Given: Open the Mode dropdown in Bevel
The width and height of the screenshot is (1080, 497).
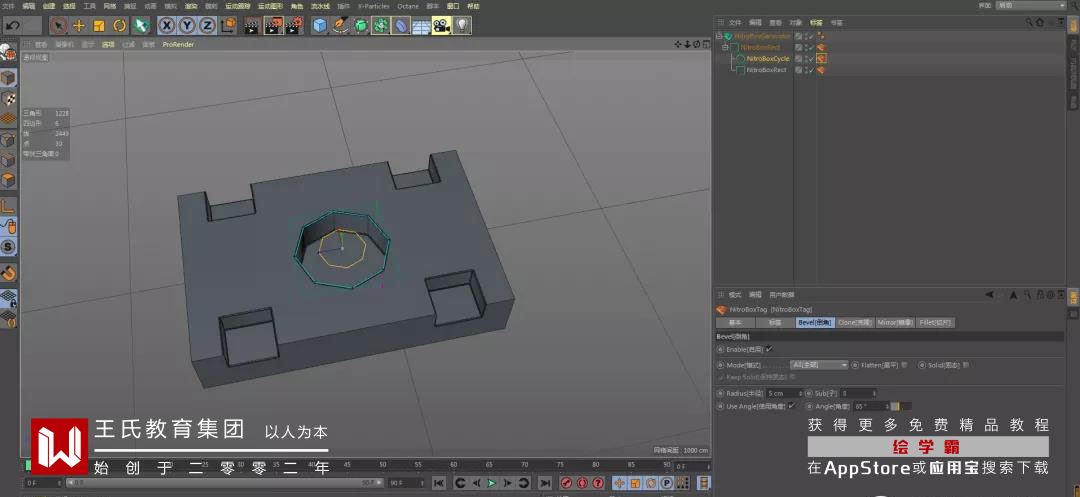Looking at the screenshot, I should click(819, 365).
